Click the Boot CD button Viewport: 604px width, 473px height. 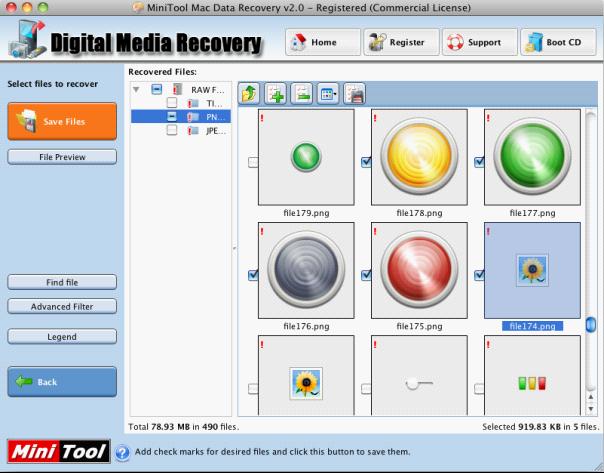558,42
